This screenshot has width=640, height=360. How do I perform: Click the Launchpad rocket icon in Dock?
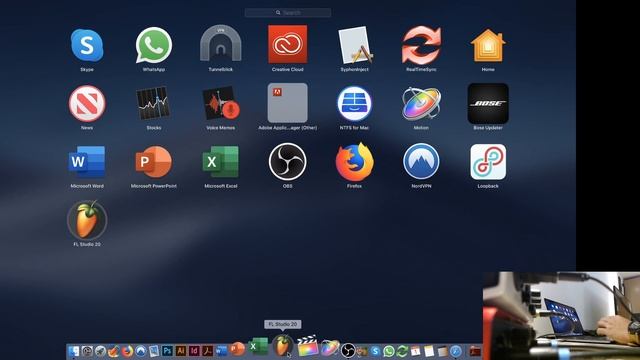(x=100, y=351)
